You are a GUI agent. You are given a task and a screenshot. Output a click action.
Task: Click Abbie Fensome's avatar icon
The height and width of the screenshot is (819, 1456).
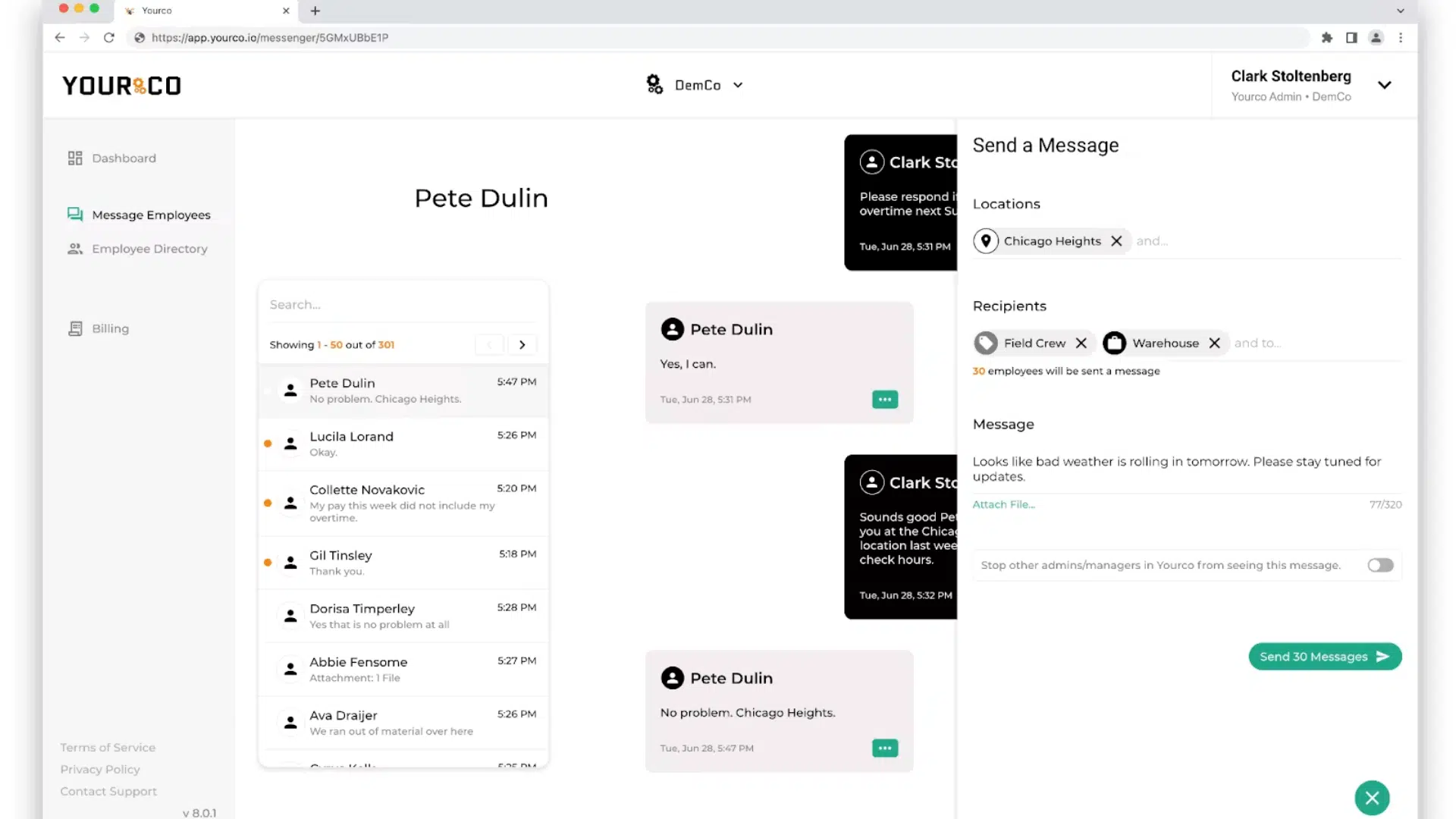click(x=290, y=669)
